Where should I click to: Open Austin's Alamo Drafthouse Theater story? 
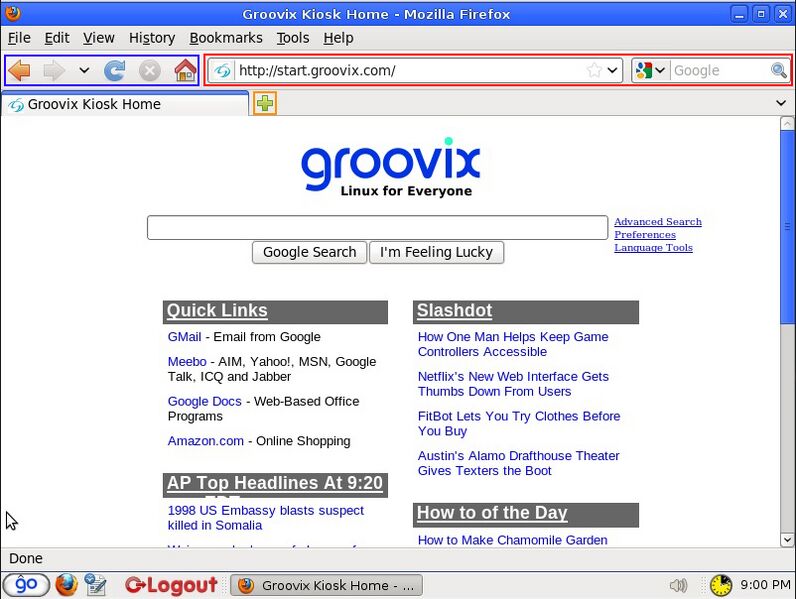(518, 463)
